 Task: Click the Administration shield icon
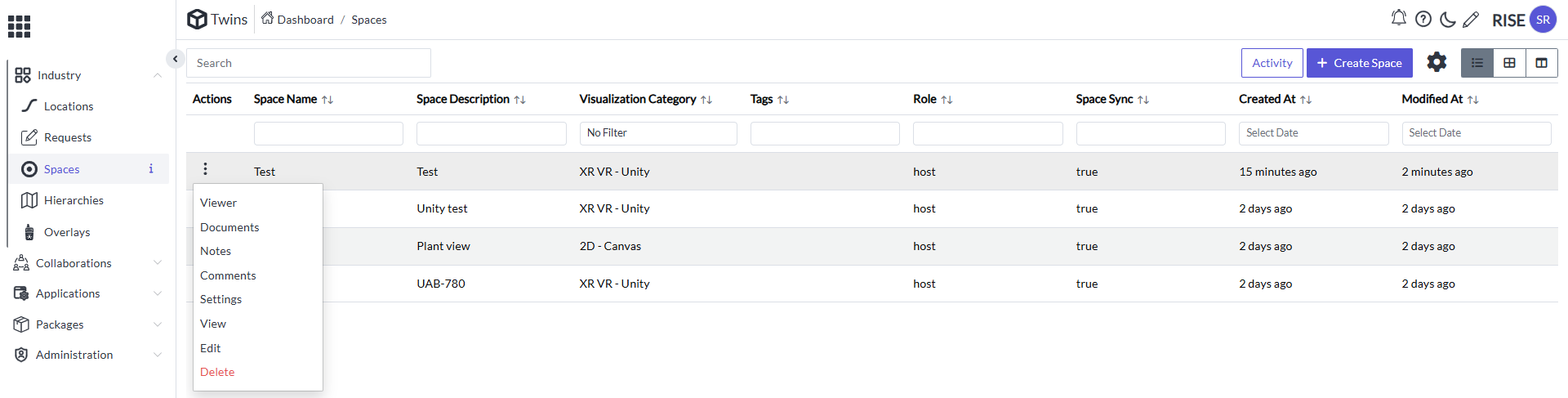[x=21, y=355]
